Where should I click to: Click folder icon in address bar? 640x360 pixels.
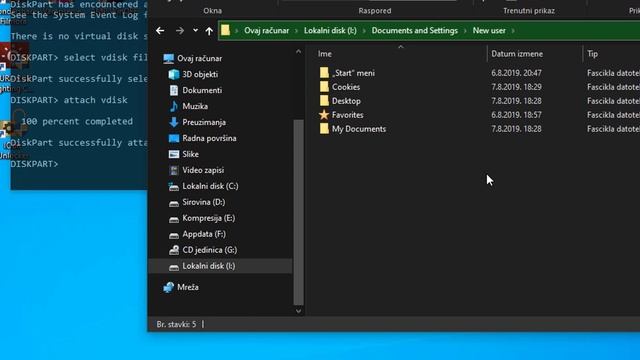tap(225, 30)
